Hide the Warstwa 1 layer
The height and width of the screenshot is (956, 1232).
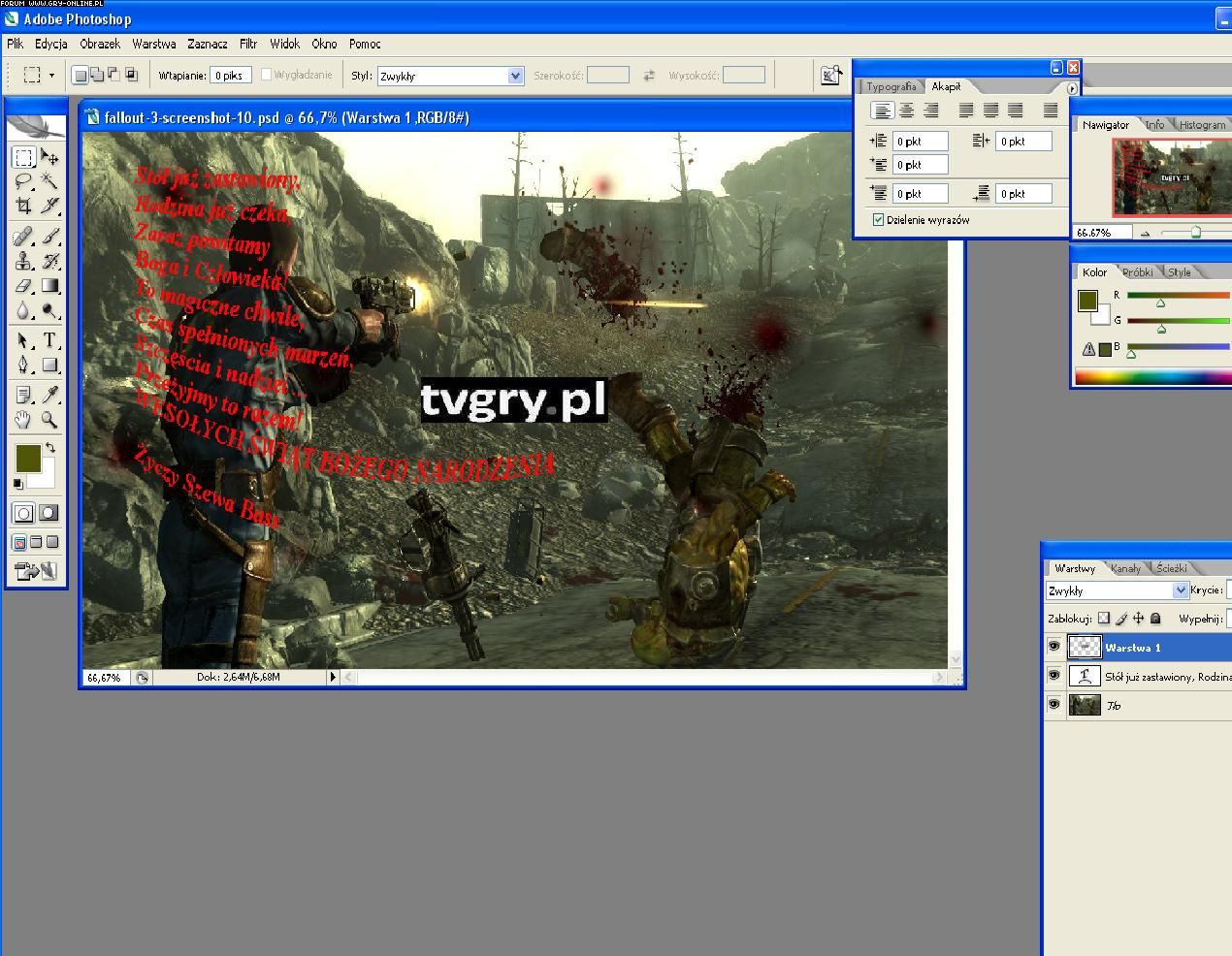(x=1054, y=647)
